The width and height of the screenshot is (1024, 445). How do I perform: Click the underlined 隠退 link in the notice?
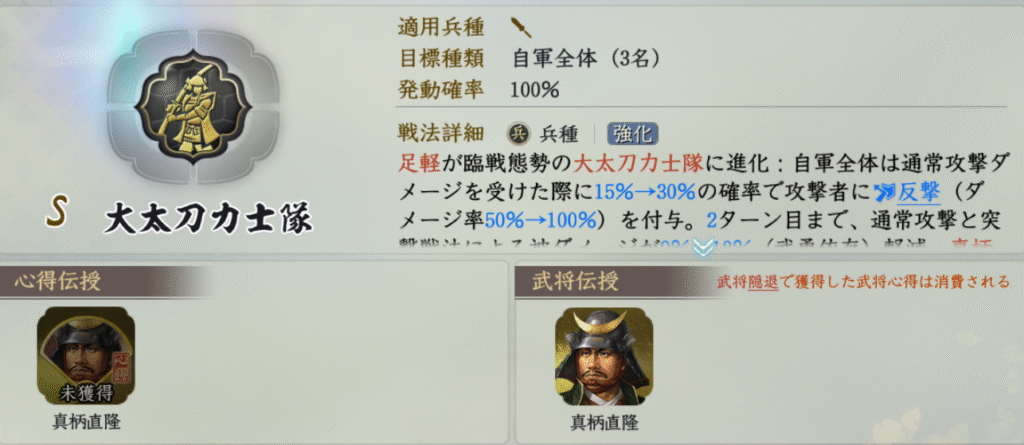point(763,282)
